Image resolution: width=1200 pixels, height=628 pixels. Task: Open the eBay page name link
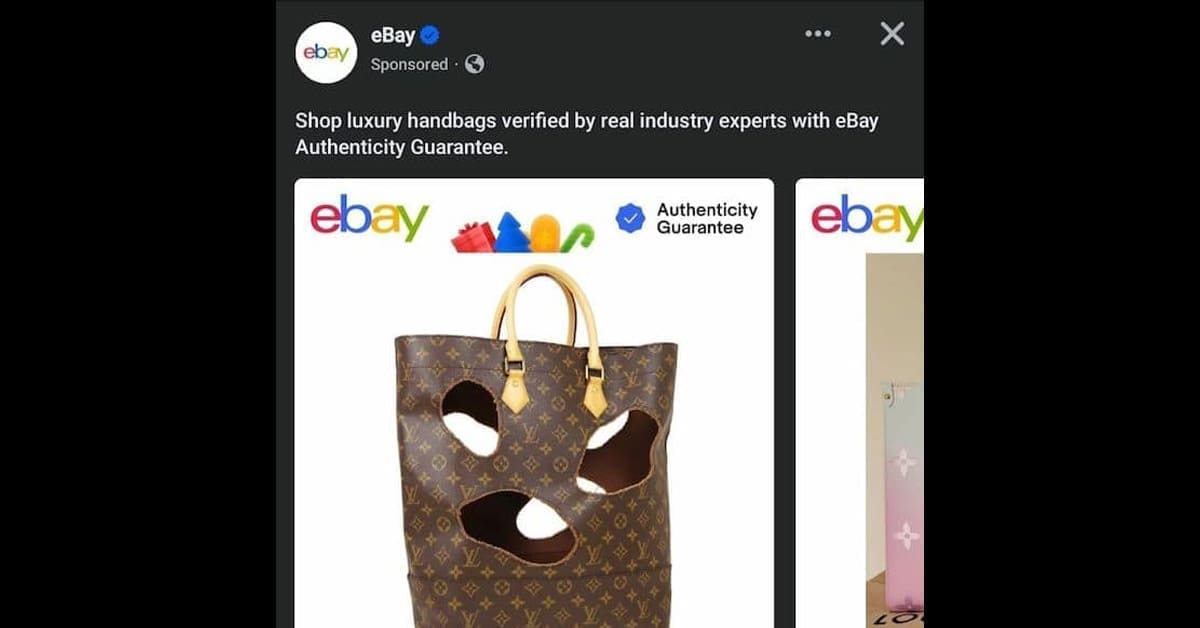(x=392, y=36)
